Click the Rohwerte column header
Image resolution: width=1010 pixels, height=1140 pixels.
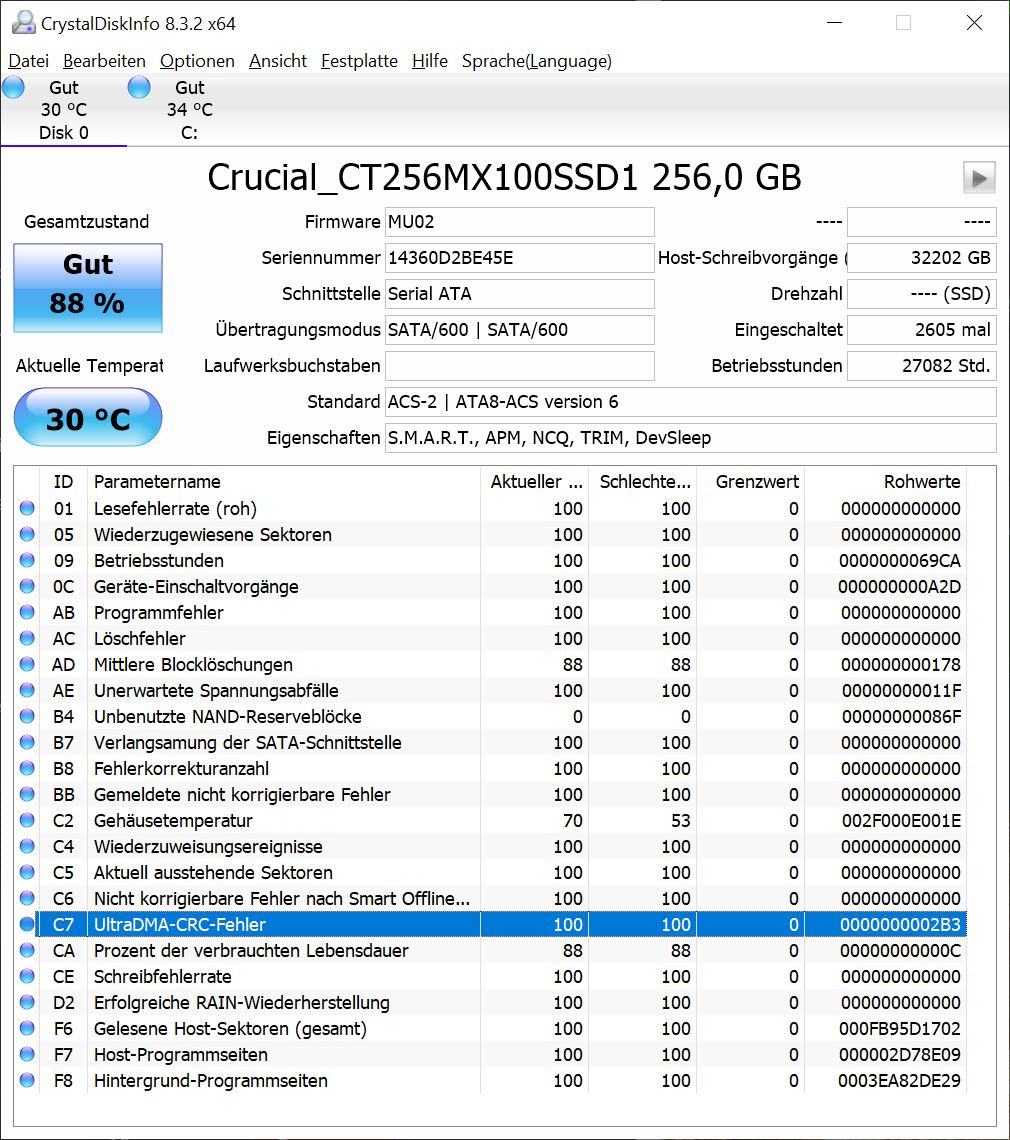point(885,481)
